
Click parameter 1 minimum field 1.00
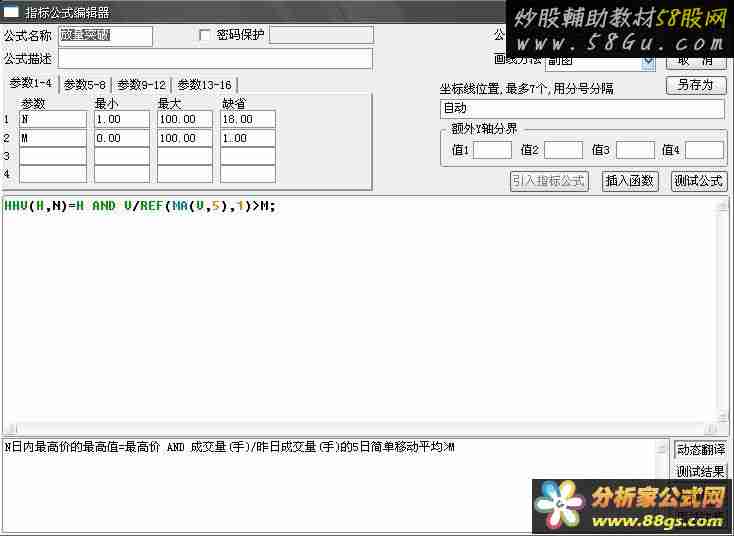point(122,119)
